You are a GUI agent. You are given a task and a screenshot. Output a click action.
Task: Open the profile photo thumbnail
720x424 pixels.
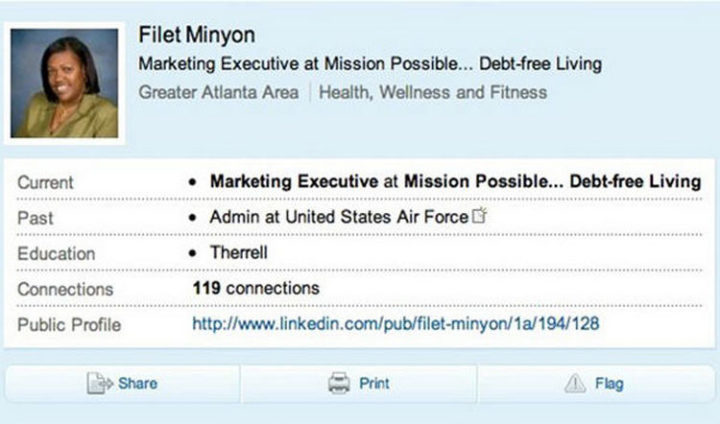[x=64, y=84]
